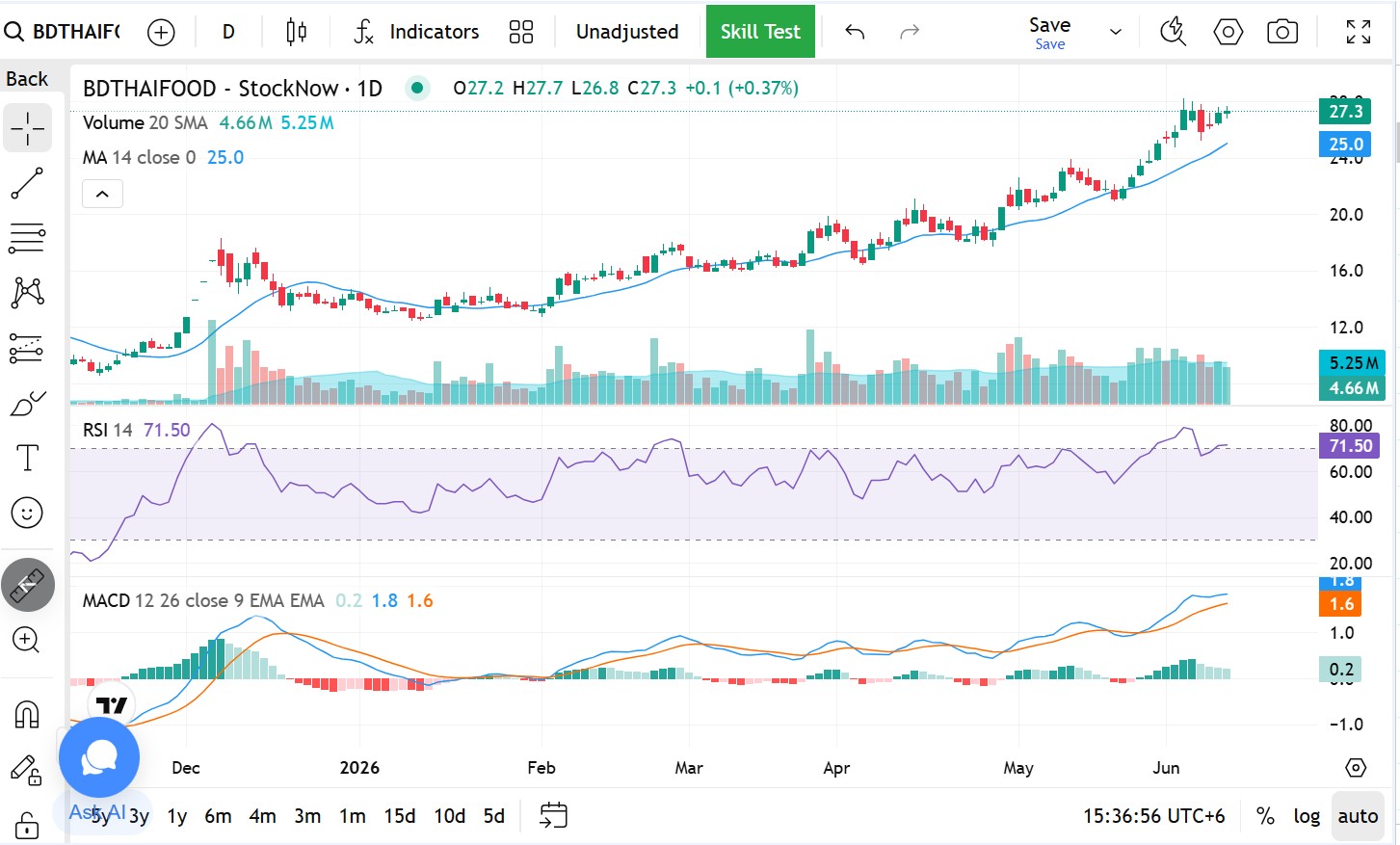1400x845 pixels.
Task: Click the 25.0 MA price label
Action: (x=1345, y=145)
